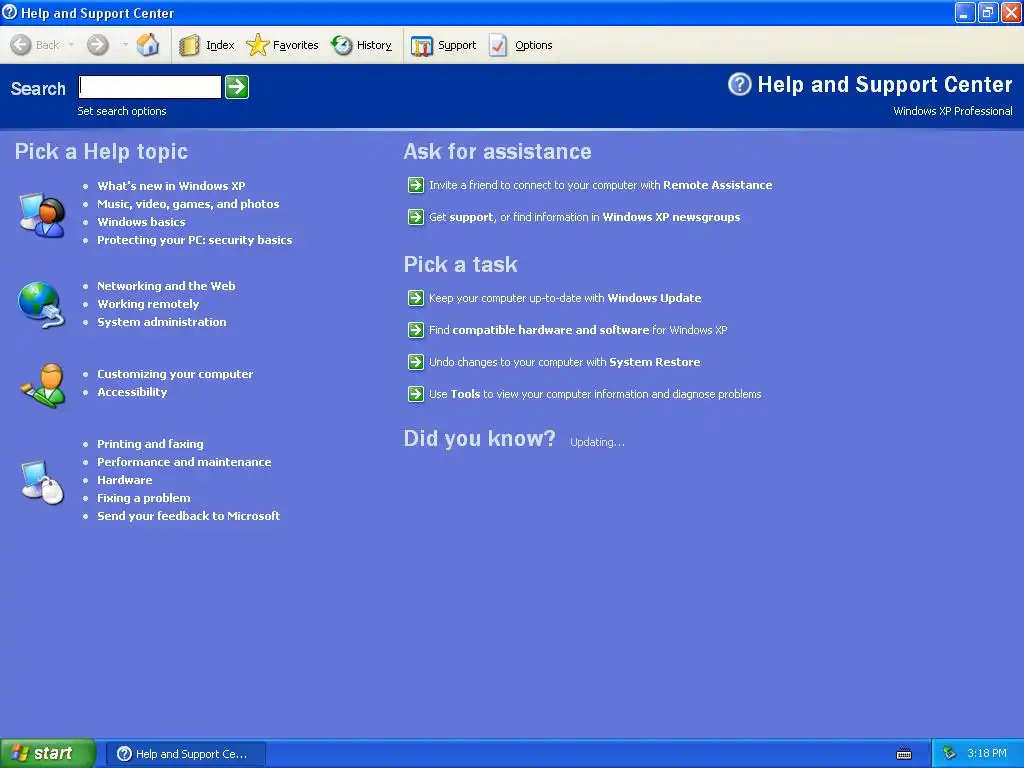Click the Updating... status text
Image resolution: width=1024 pixels, height=768 pixels.
(597, 442)
